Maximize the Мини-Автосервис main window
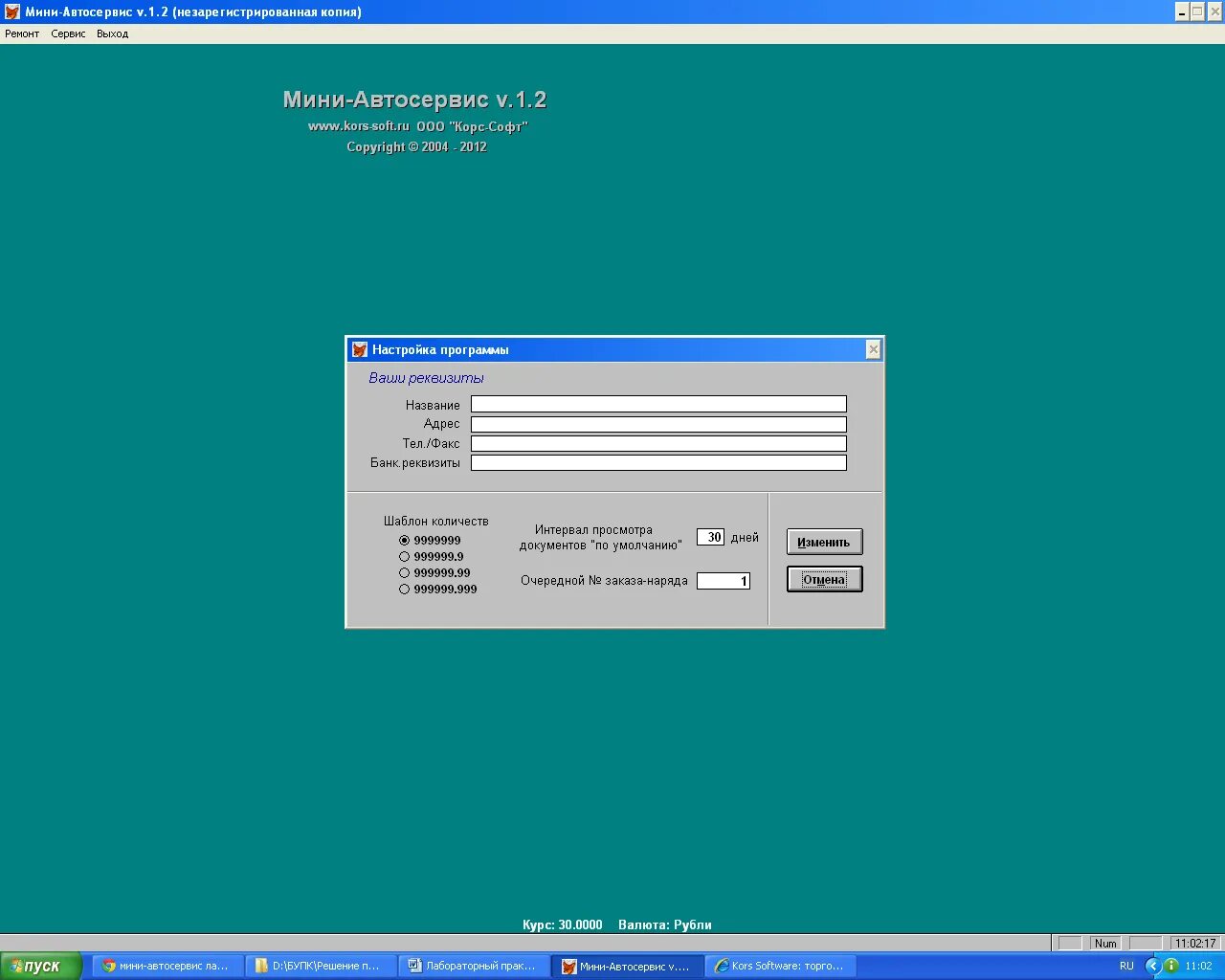The height and width of the screenshot is (980, 1225). [x=1197, y=11]
